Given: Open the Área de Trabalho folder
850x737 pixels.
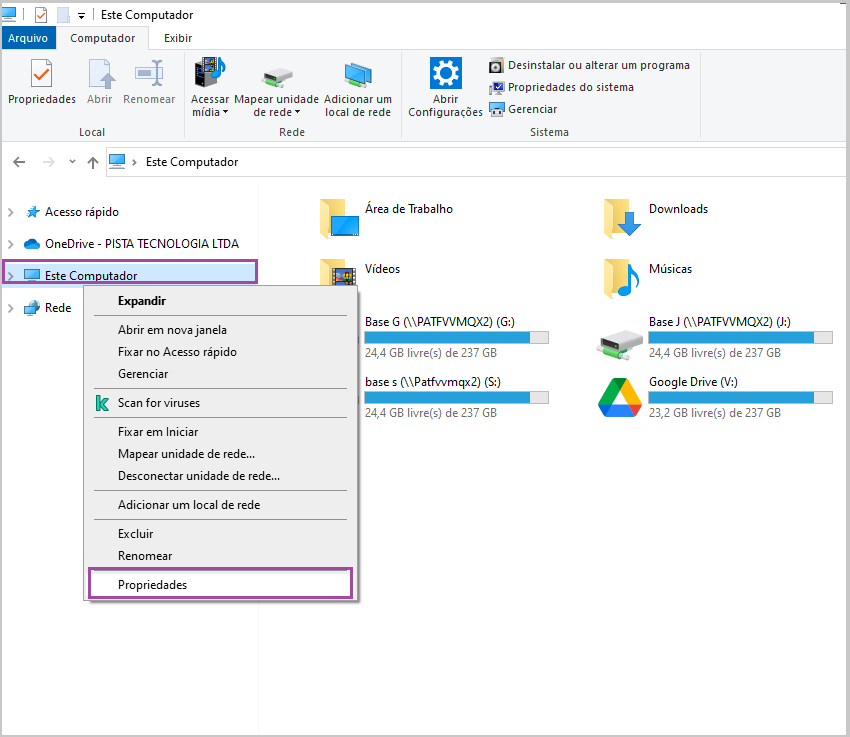Looking at the screenshot, I should point(340,218).
